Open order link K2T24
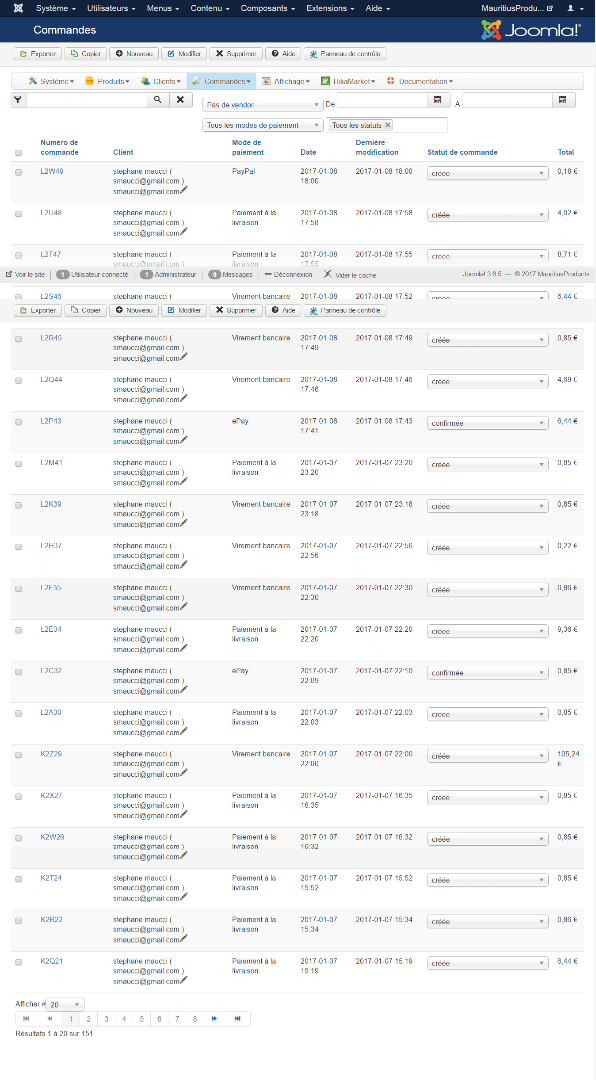Screen dimensions: 596x1080 (x=51, y=878)
